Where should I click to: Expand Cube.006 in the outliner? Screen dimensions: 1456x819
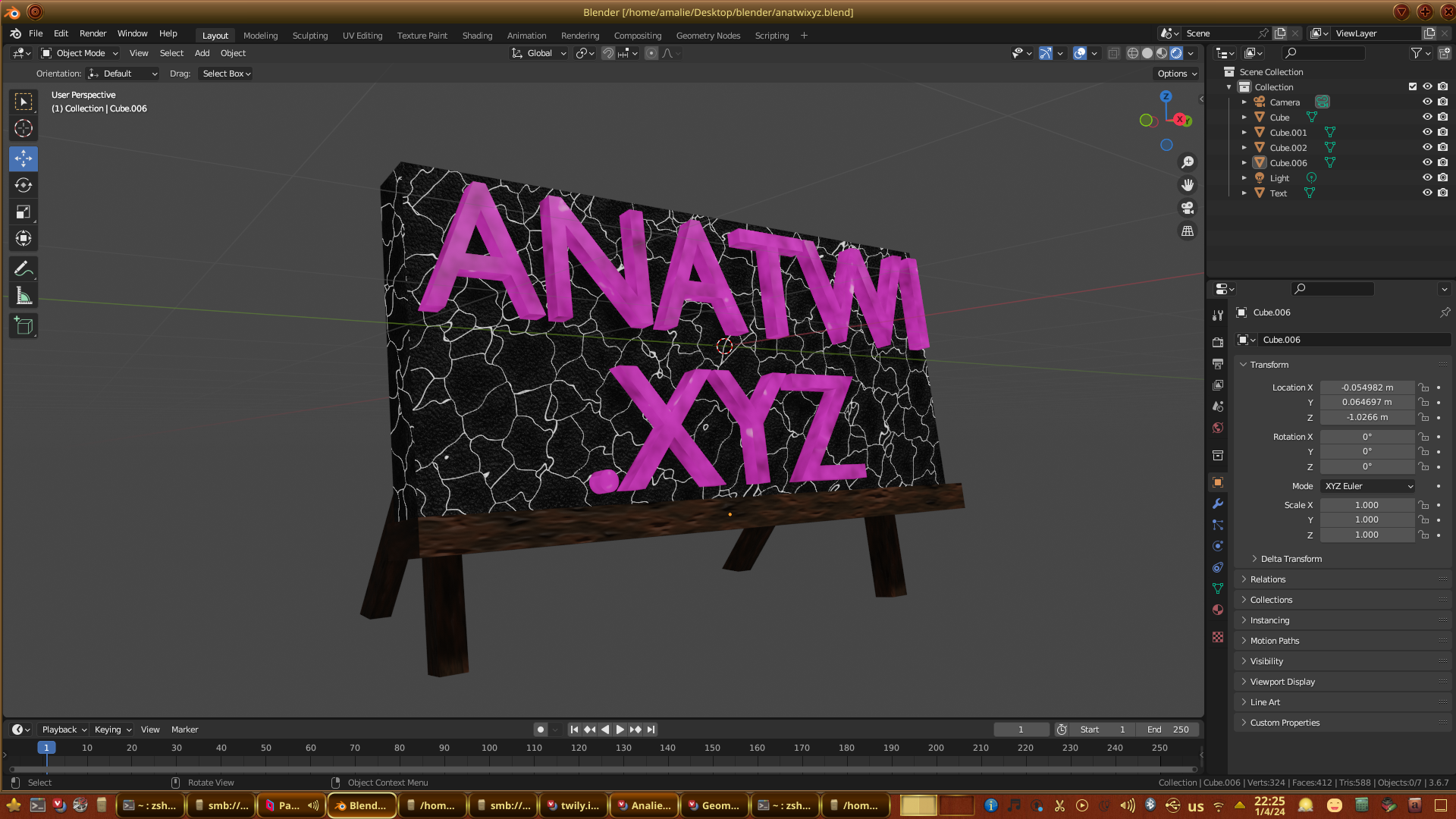coord(1244,163)
